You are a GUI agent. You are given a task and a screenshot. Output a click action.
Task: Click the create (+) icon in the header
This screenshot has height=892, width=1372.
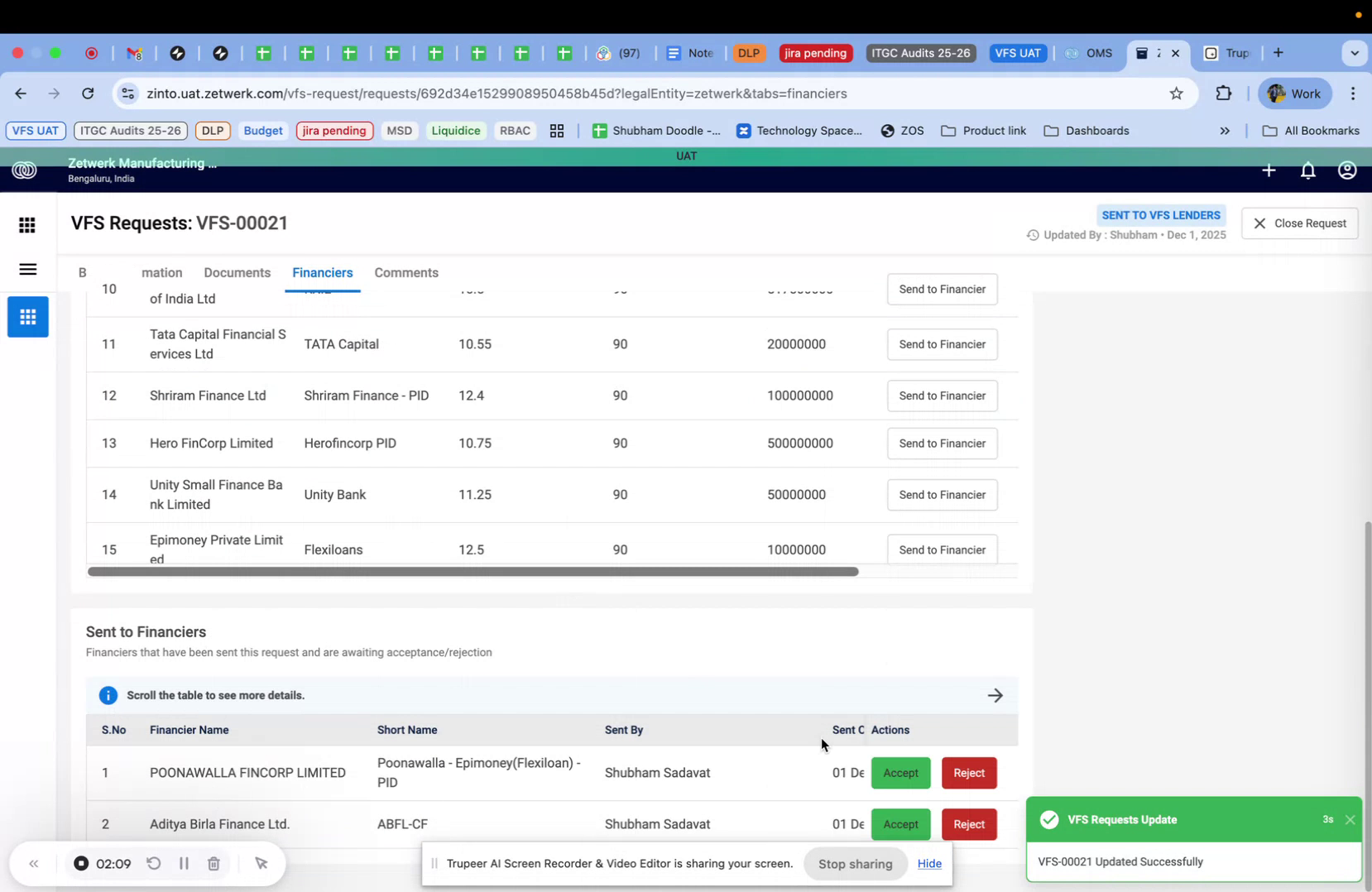[1269, 170]
